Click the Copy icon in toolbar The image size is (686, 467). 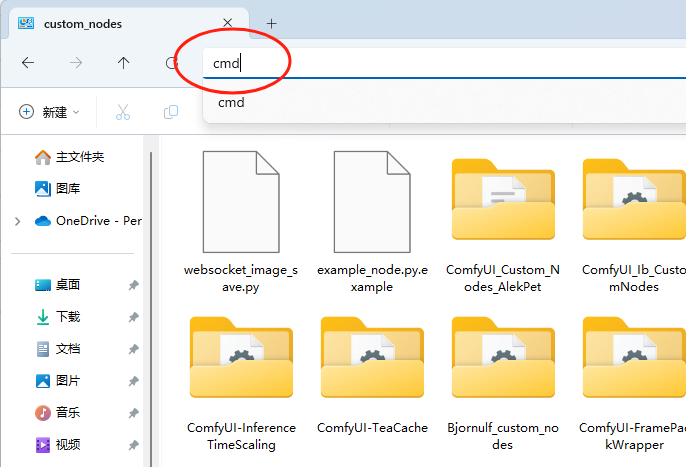tap(171, 112)
